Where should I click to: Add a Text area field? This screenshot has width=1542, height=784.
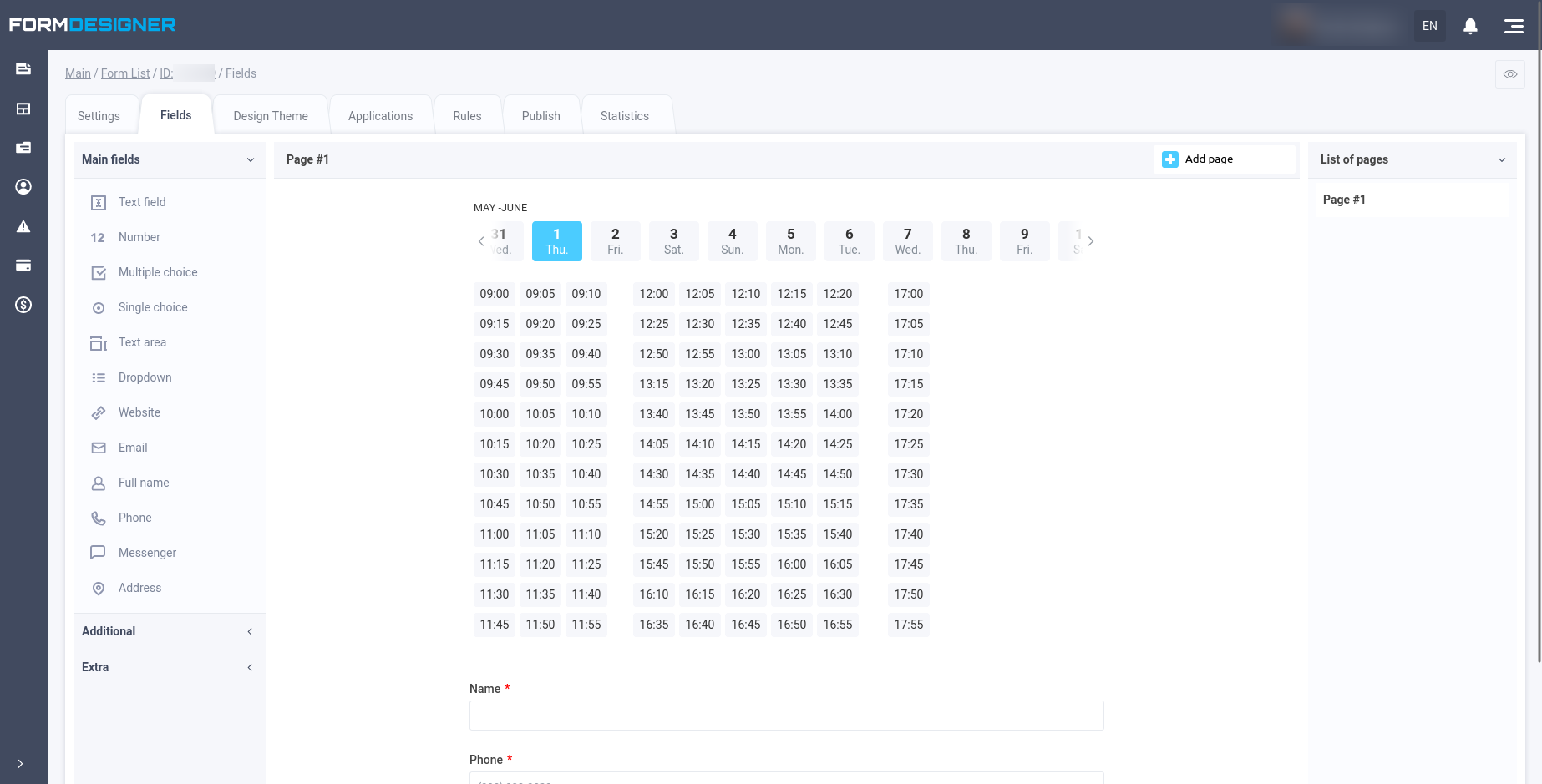tap(170, 342)
